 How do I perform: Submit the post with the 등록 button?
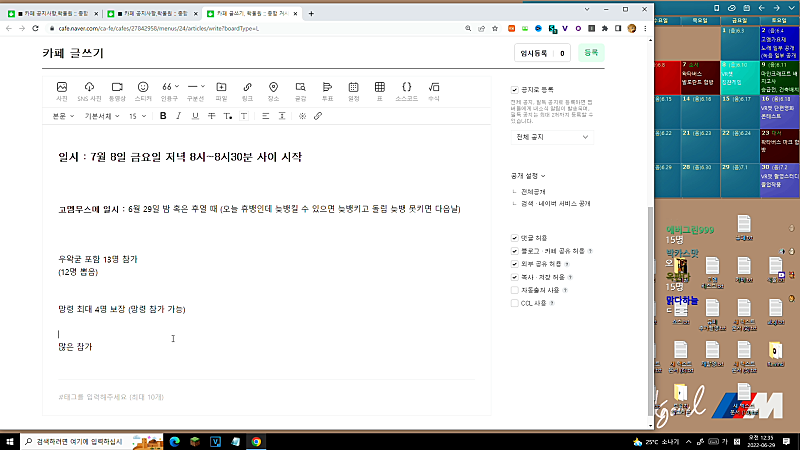coord(591,53)
